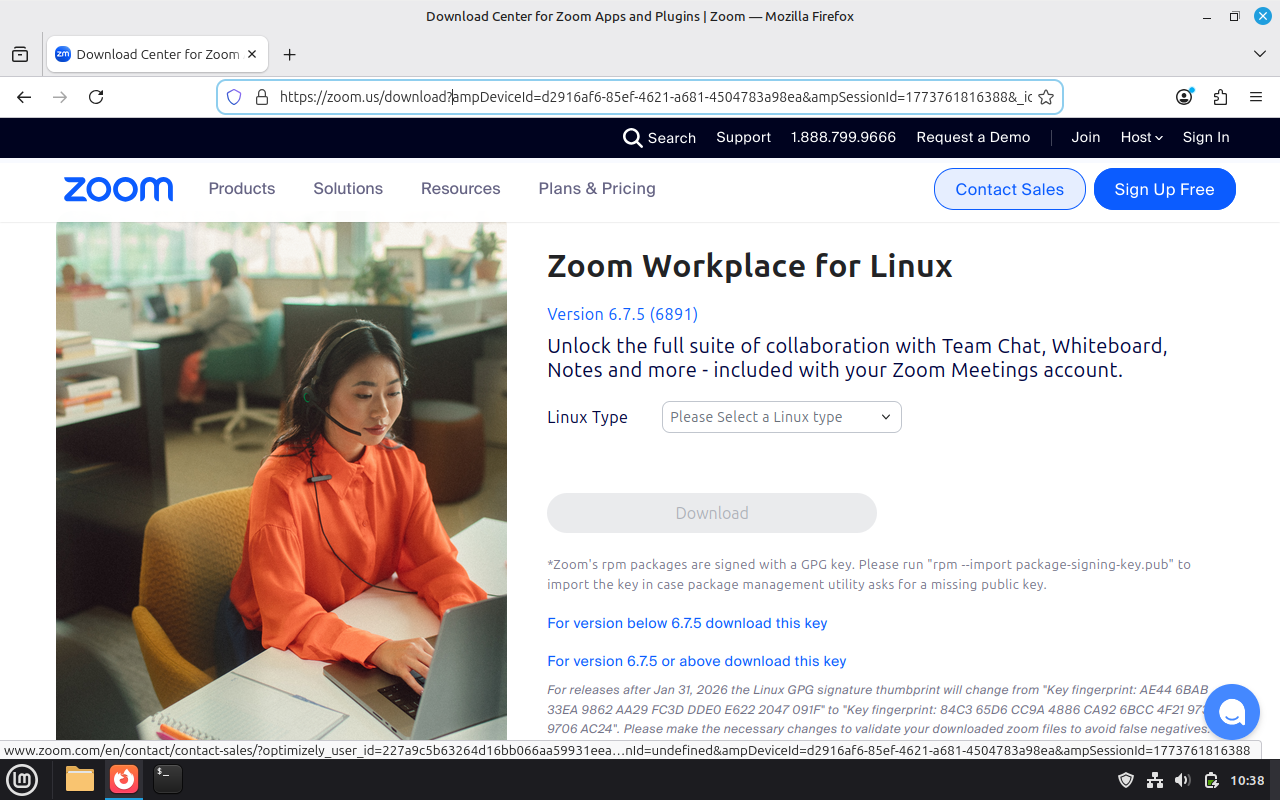Close the Download Center tab
Screen dimensions: 1280x800
point(252,55)
